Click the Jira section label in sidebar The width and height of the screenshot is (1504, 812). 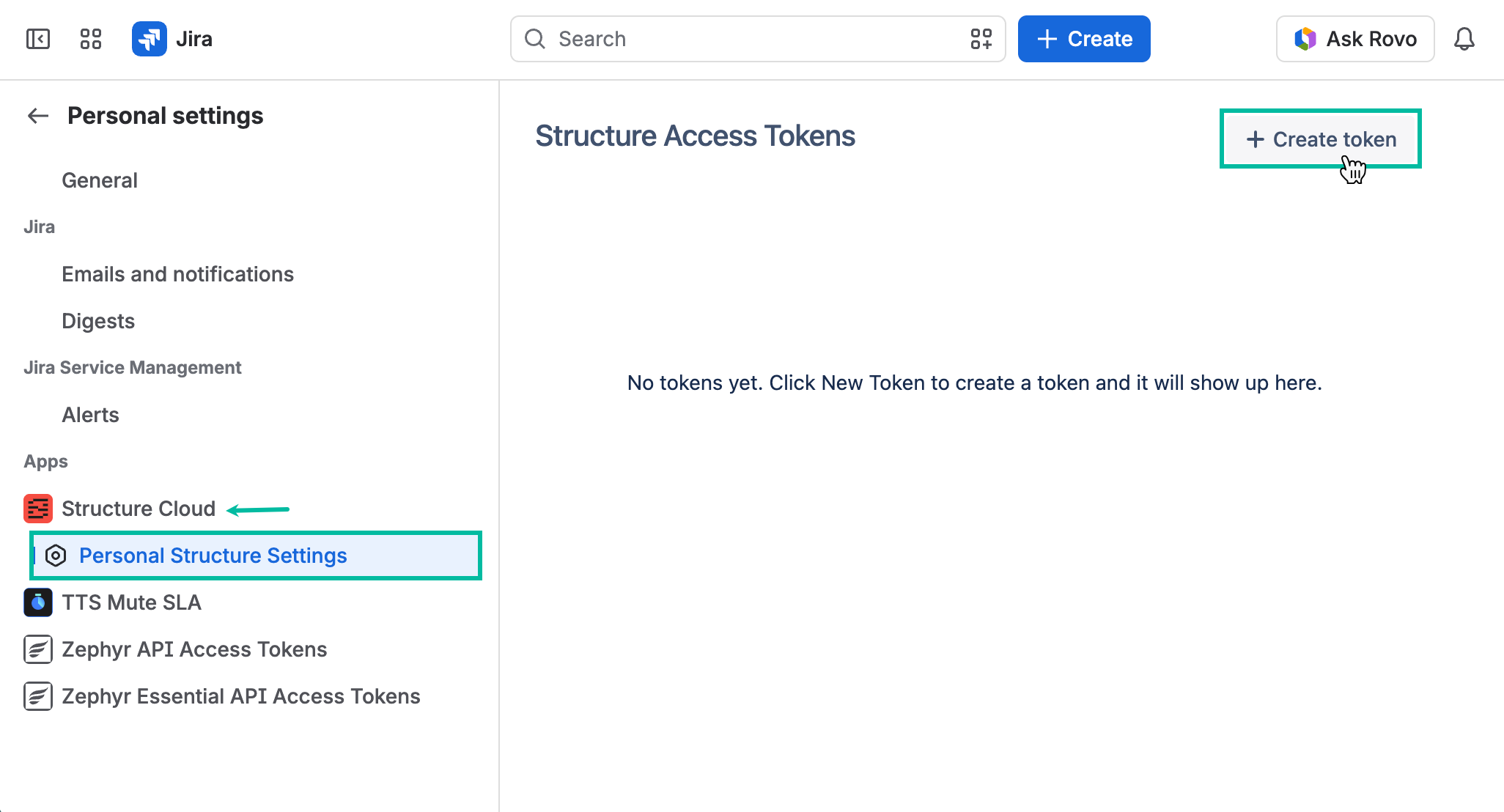click(x=39, y=227)
